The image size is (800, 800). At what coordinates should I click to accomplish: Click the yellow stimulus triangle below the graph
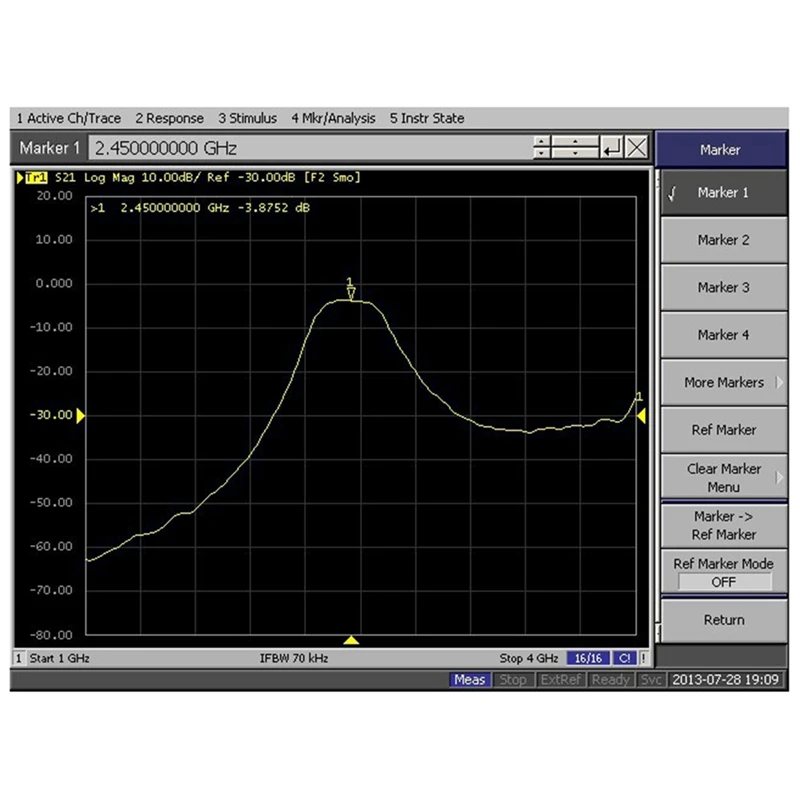pyautogui.click(x=352, y=640)
